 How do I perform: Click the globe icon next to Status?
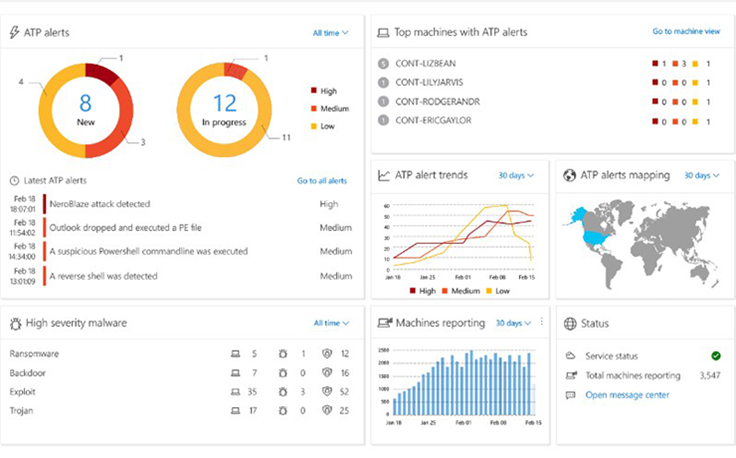pyautogui.click(x=570, y=324)
